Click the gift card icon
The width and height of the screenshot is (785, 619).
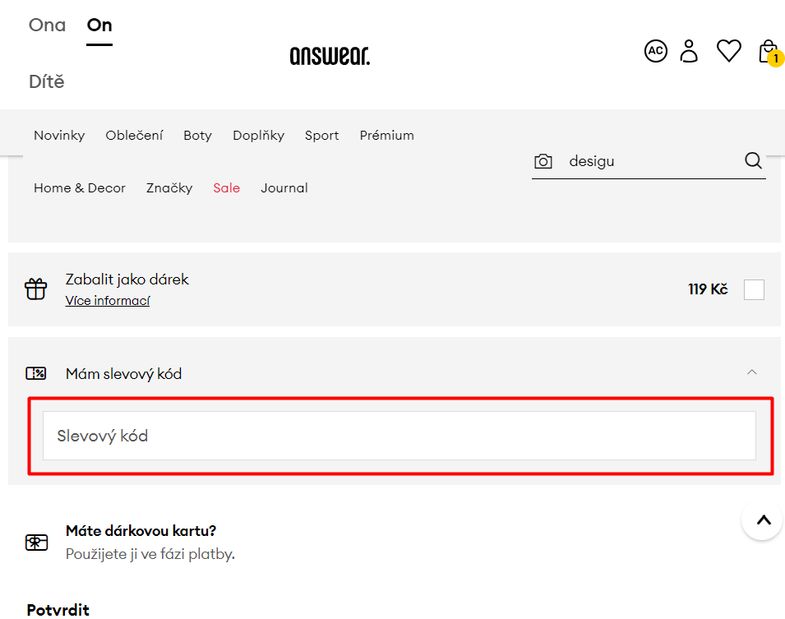tap(37, 542)
